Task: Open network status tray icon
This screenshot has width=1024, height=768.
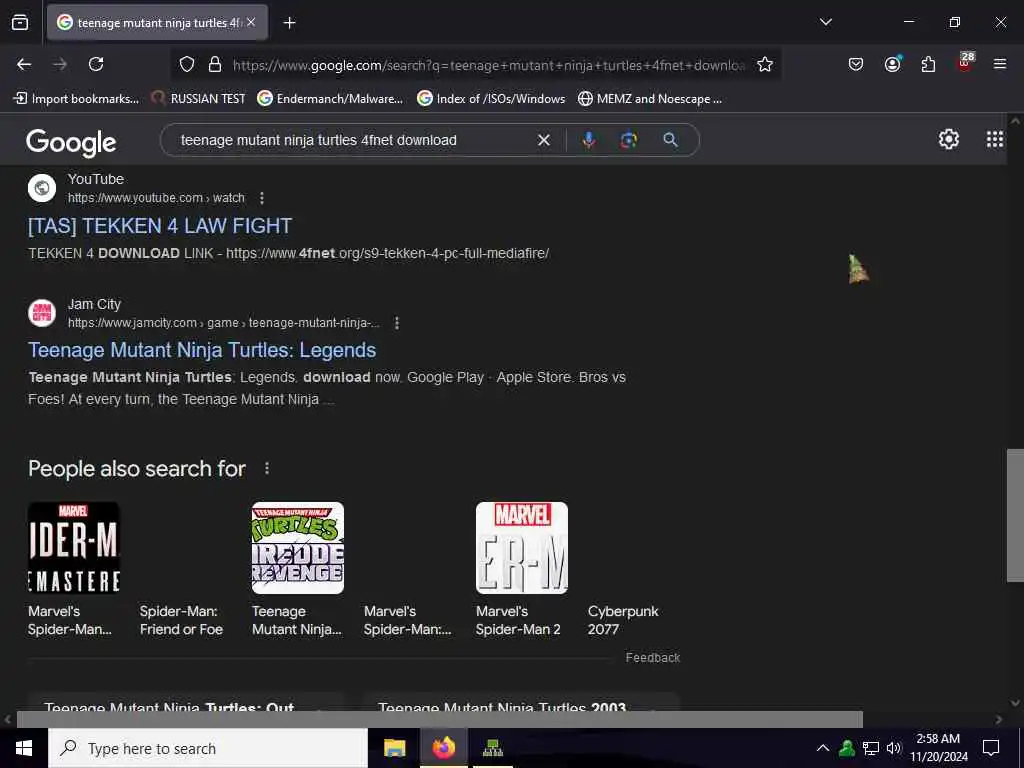Action: [x=871, y=748]
